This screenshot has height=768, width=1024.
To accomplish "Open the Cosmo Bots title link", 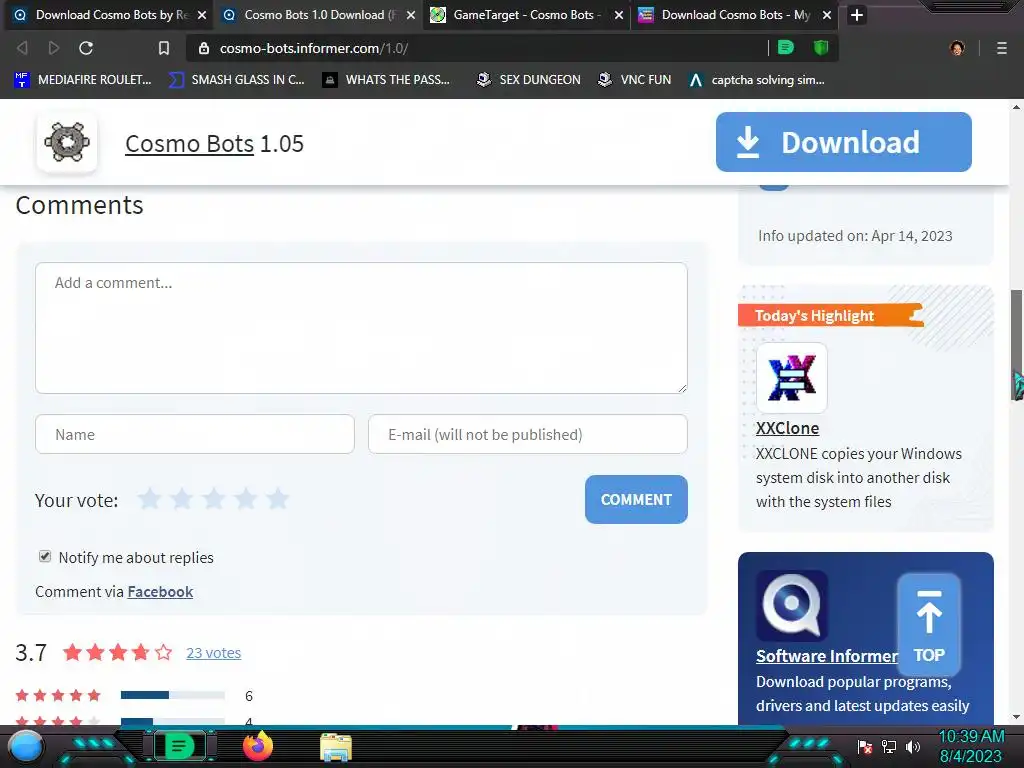I will (x=189, y=144).
